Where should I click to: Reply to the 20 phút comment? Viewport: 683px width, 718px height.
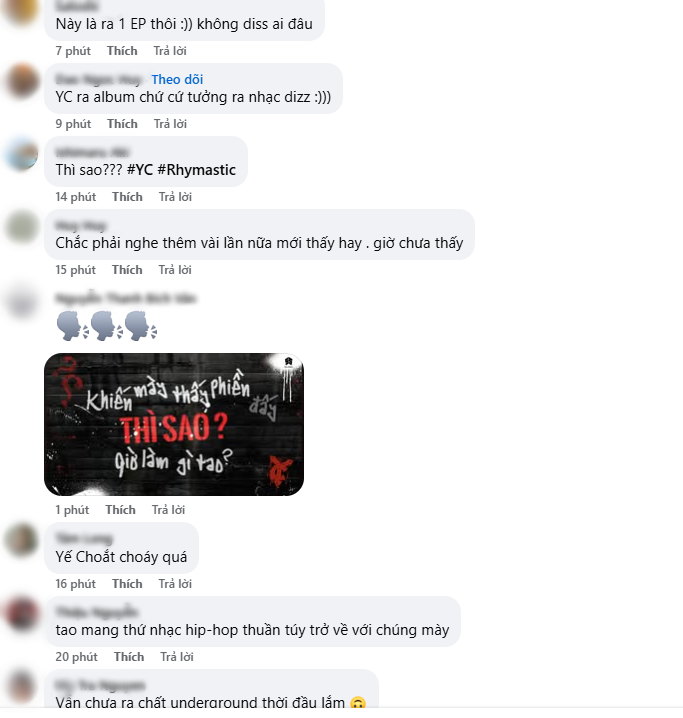177,657
